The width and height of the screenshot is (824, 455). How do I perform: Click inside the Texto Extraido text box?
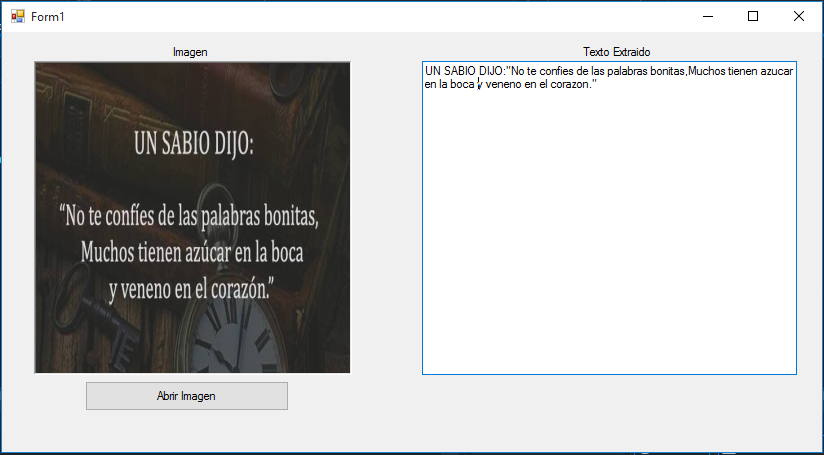tap(609, 218)
